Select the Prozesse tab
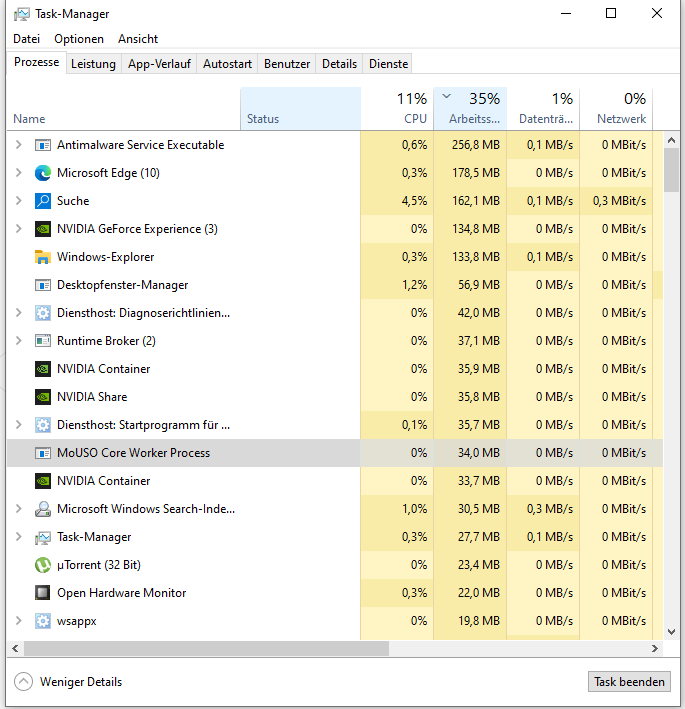This screenshot has width=685, height=709. 37,62
